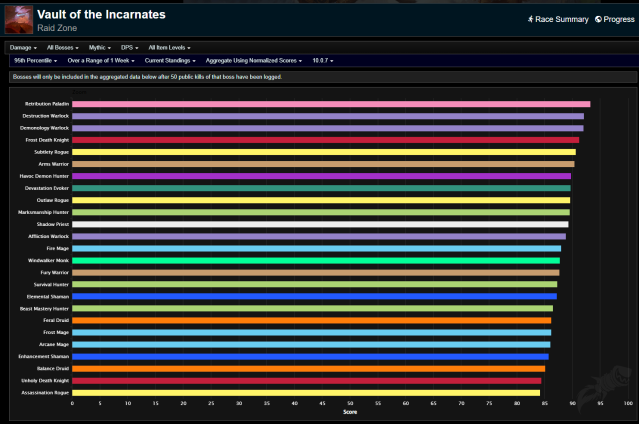Click the Vault of the Incarnates title
This screenshot has width=639, height=424.
click(x=101, y=15)
